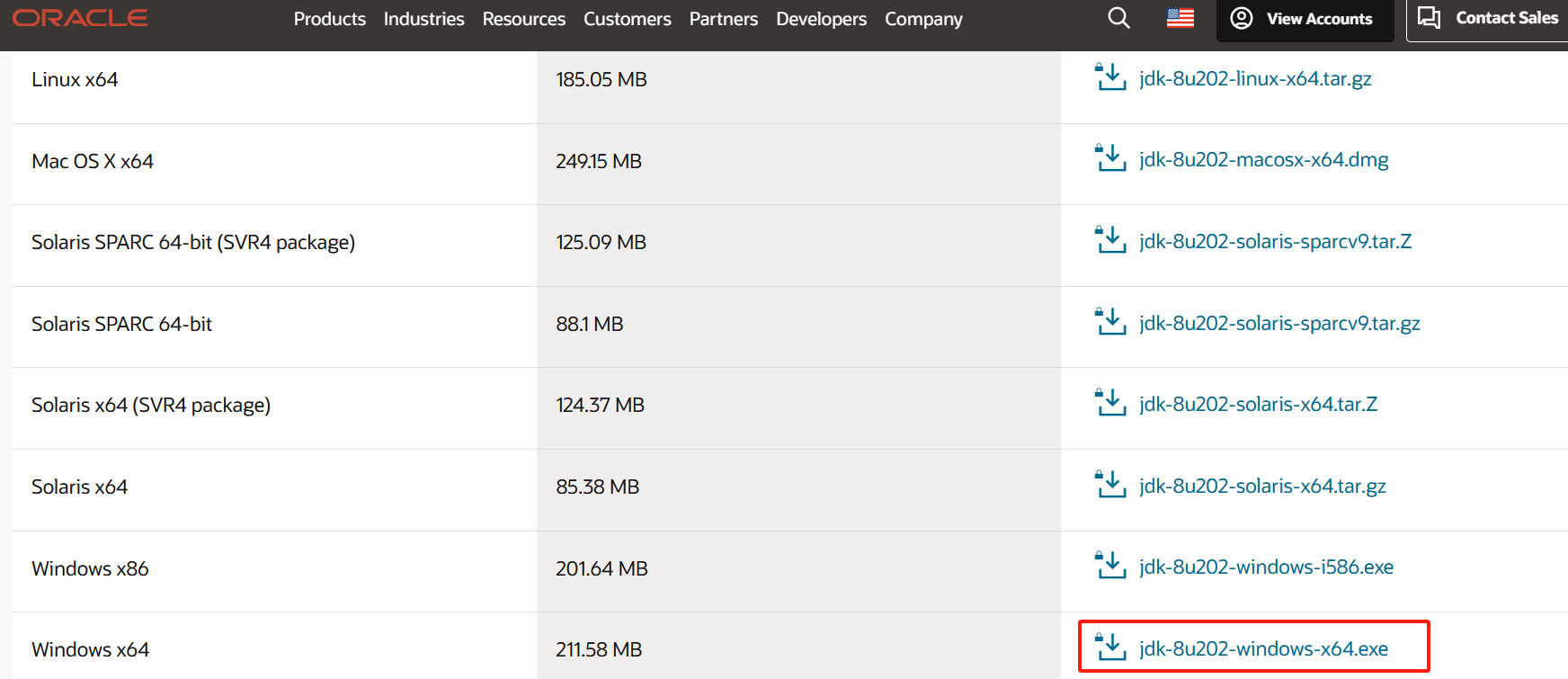This screenshot has width=1568, height=679.
Task: Click download icon for jdk-8u202-solaris-x64.tar.Z
Action: (1110, 403)
